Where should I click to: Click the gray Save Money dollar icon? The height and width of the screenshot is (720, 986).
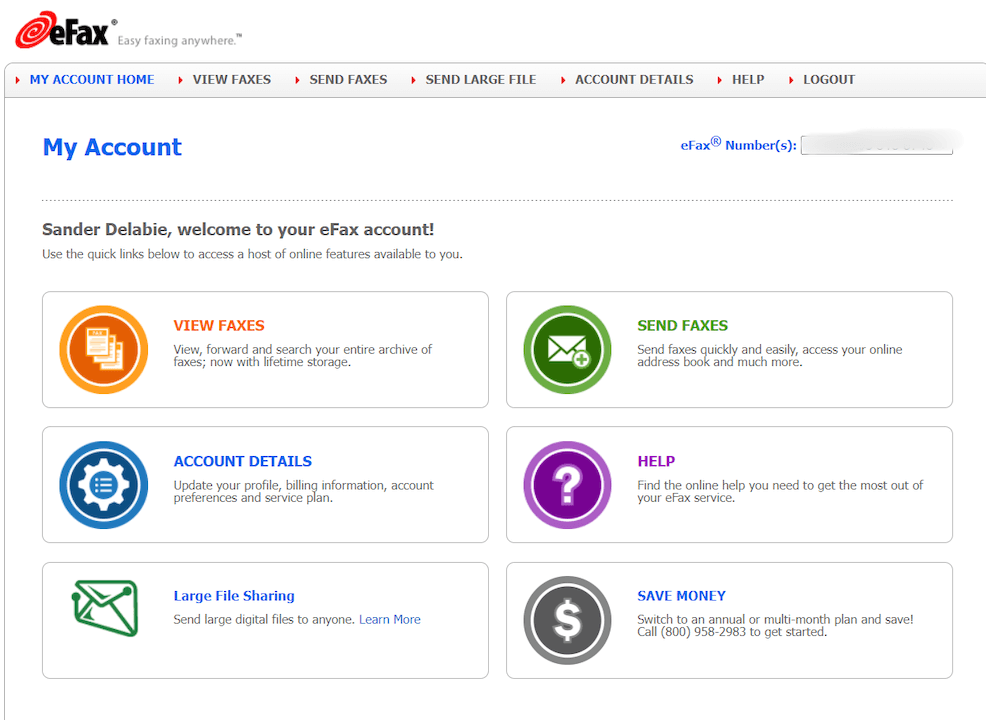(567, 620)
